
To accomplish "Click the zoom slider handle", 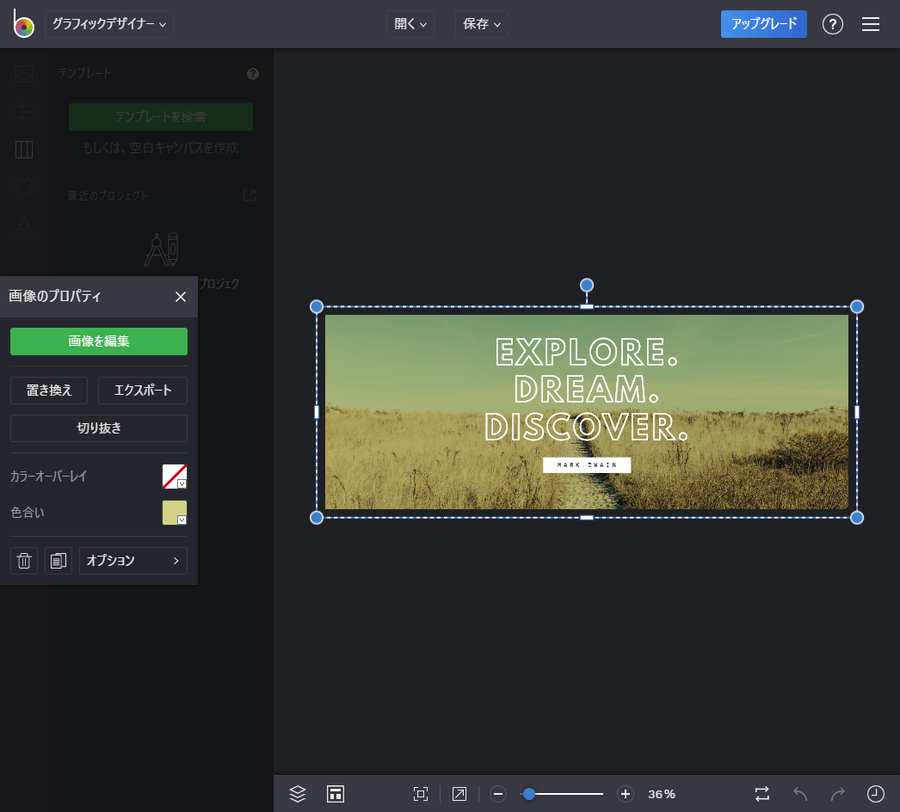I will tap(529, 794).
